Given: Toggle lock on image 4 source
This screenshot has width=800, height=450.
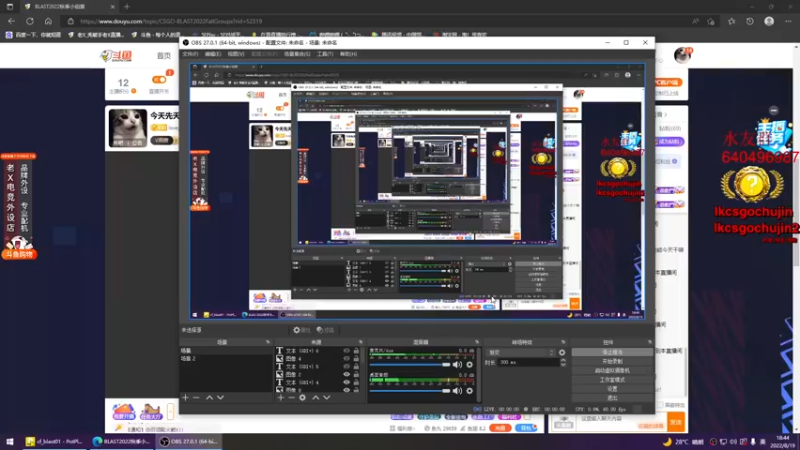Looking at the screenshot, I should (356, 359).
